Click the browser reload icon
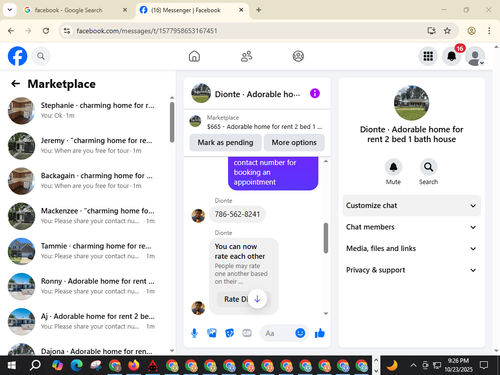Image resolution: width=500 pixels, height=375 pixels. point(46,31)
